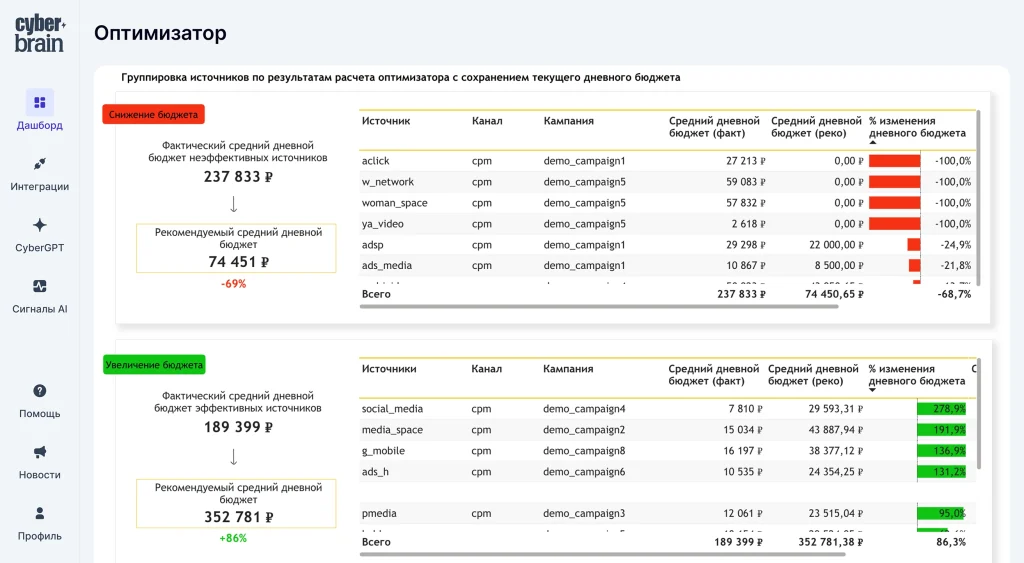Click sort arrow under % изменения in top table
This screenshot has height=563, width=1024.
(x=873, y=143)
